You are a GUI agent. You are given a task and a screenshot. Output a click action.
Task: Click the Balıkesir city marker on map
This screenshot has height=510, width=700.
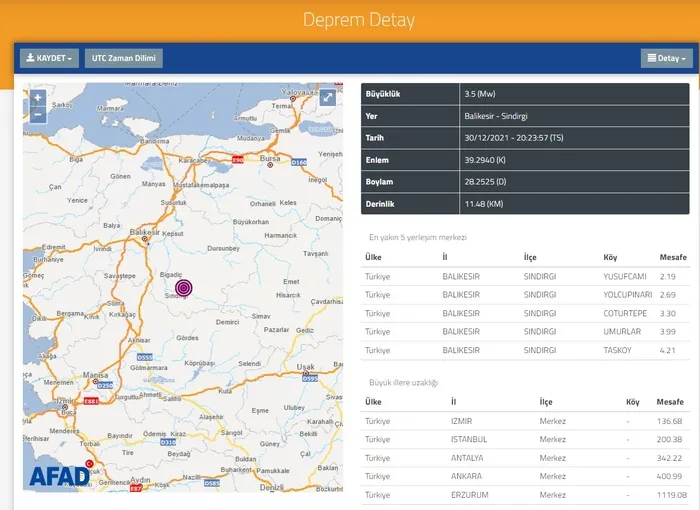(145, 239)
